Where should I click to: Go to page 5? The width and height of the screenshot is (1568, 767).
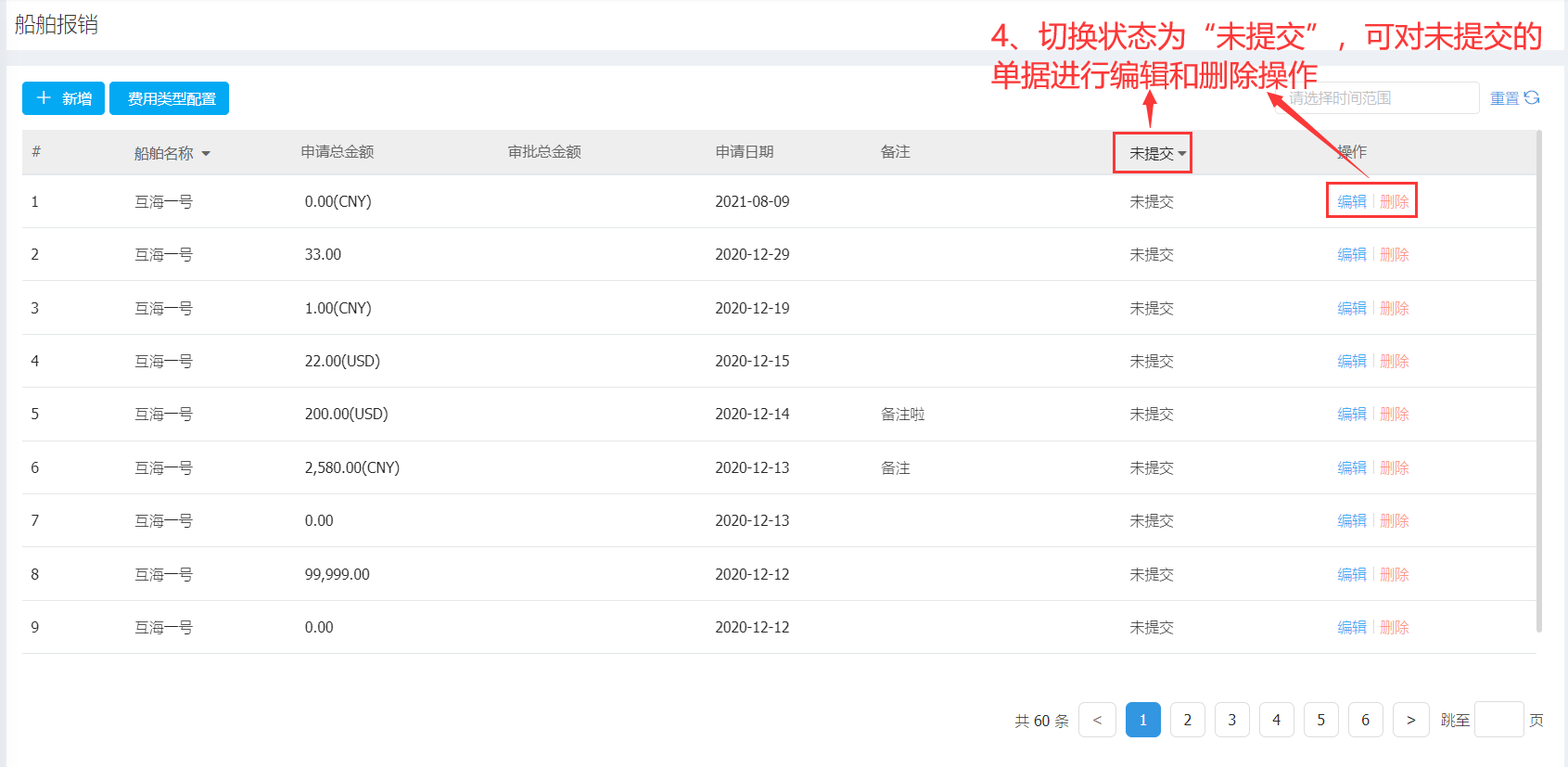(1321, 720)
